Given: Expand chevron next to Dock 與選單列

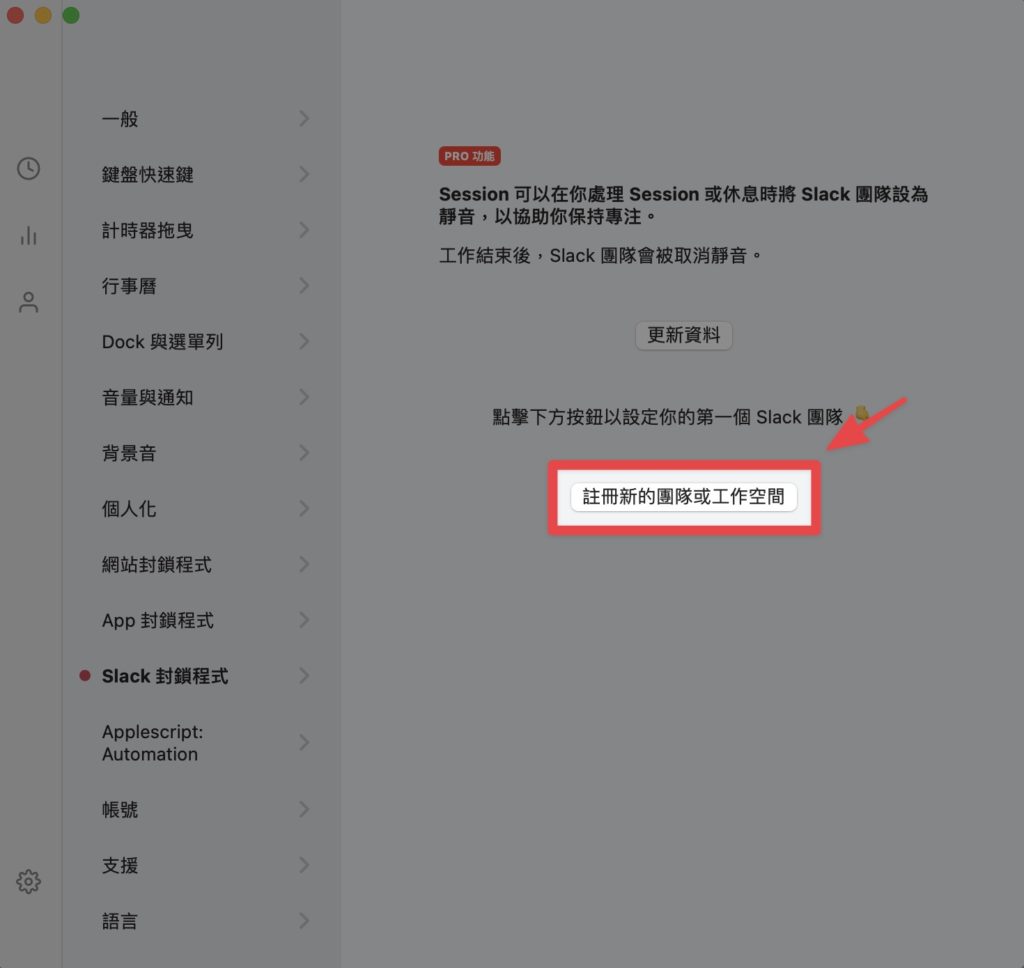Looking at the screenshot, I should [304, 341].
